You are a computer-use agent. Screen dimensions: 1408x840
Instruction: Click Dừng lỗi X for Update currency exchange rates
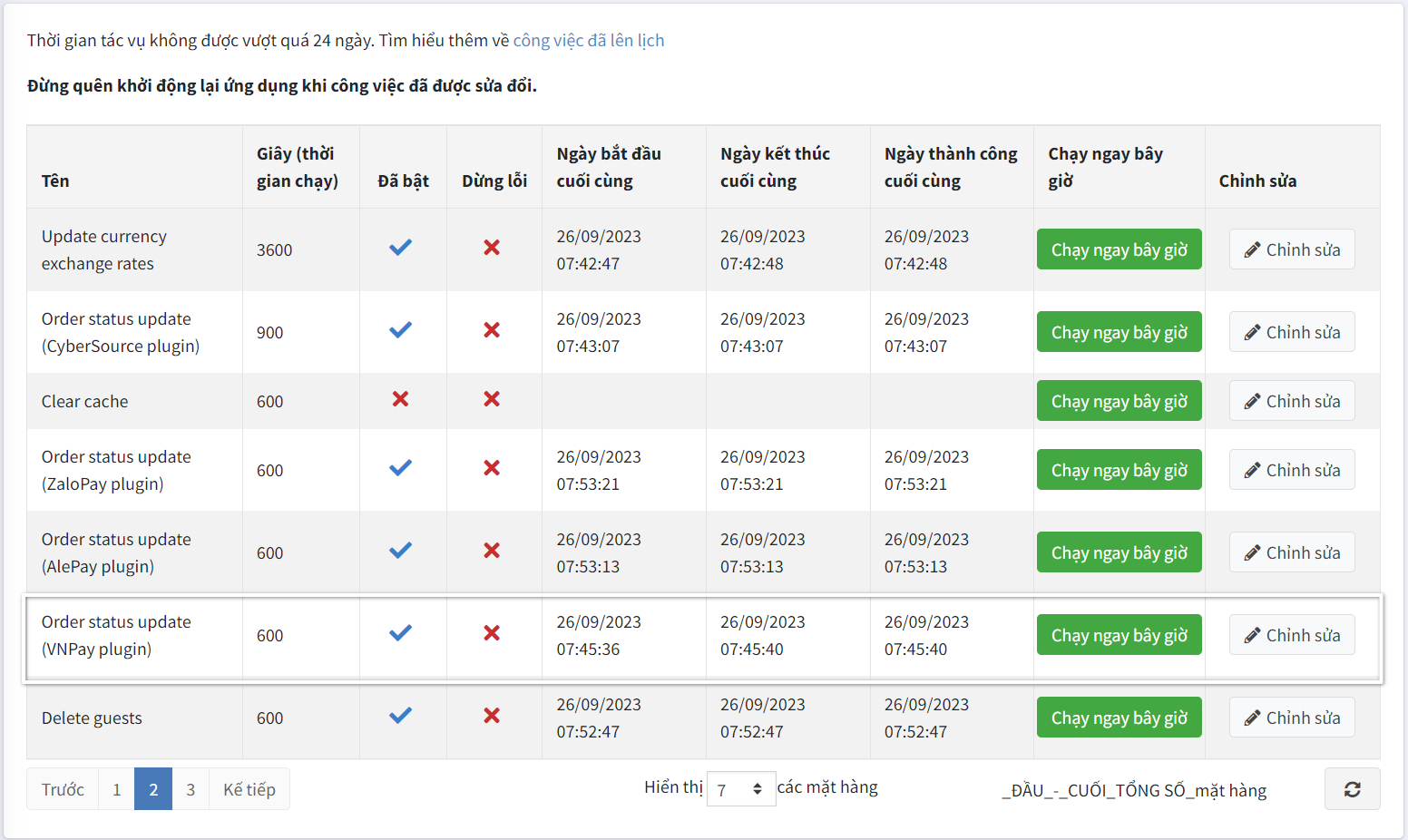[492, 247]
